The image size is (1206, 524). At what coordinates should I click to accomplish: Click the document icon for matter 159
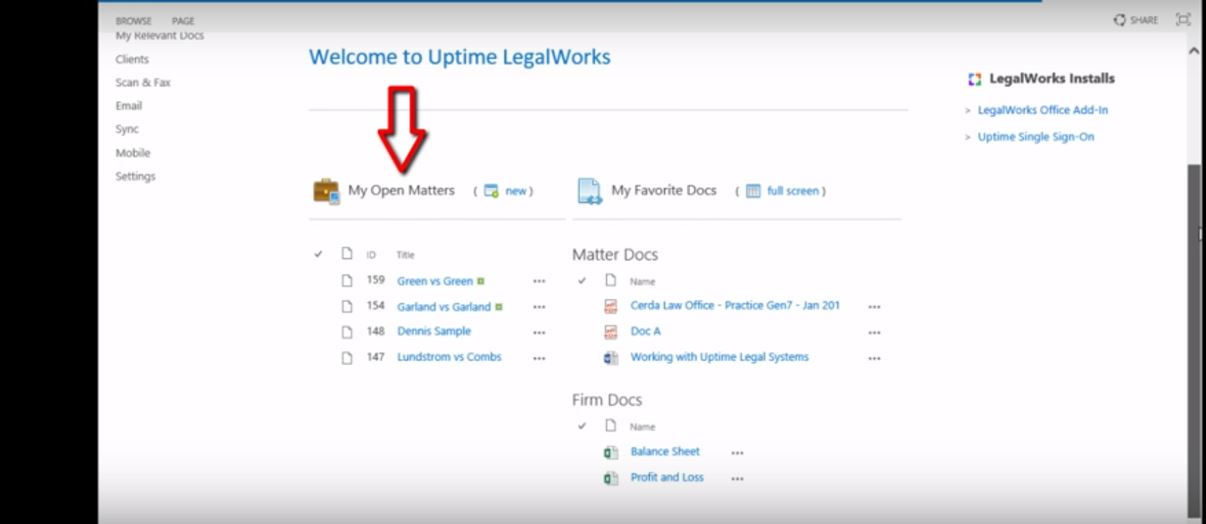click(x=347, y=281)
